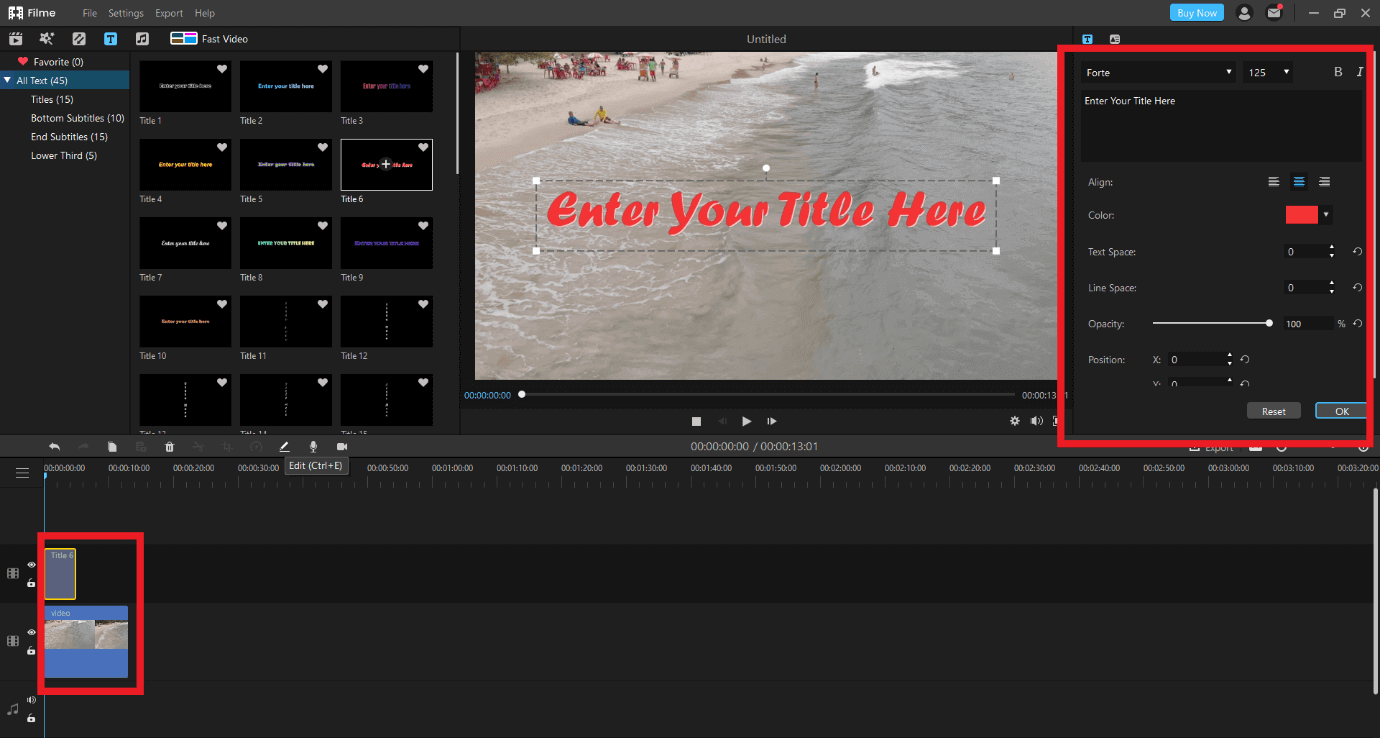
Task: Open the Effects library icon
Action: pos(46,39)
